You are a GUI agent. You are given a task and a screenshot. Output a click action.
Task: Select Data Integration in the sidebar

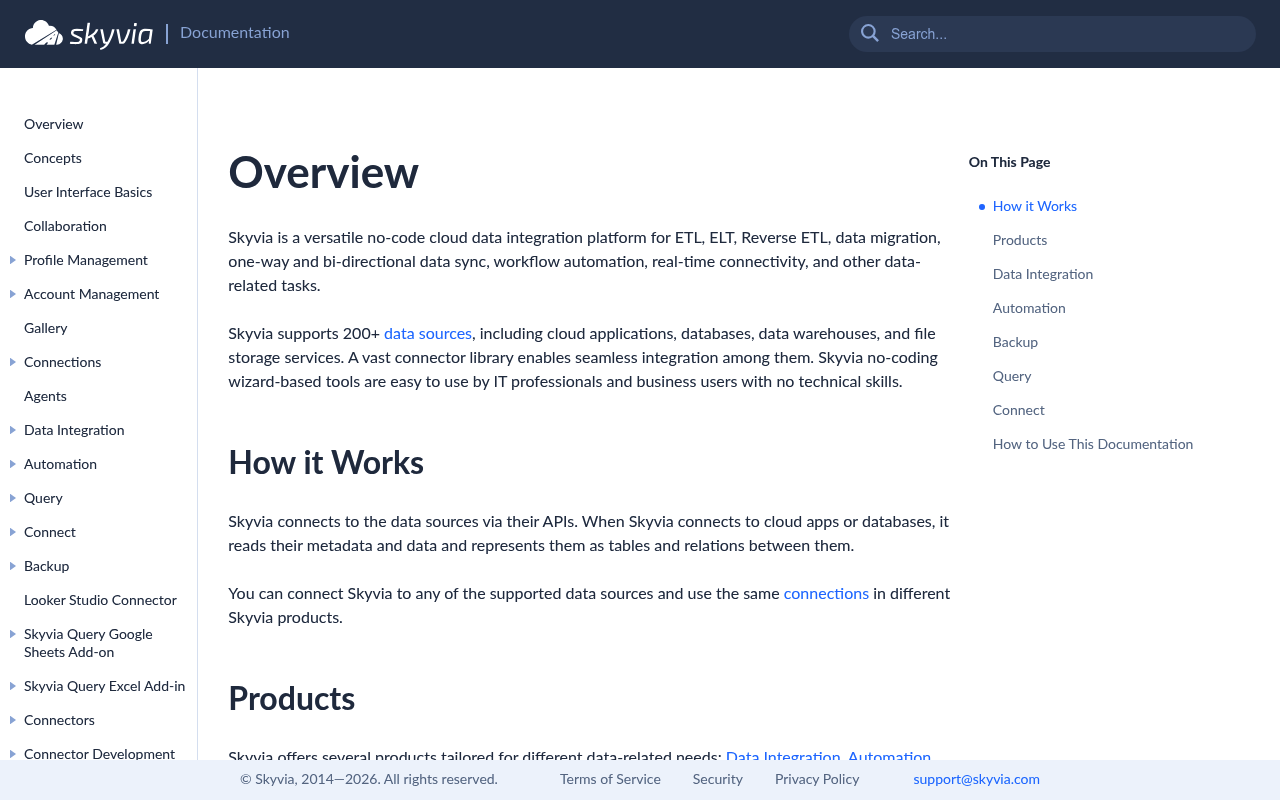point(74,430)
